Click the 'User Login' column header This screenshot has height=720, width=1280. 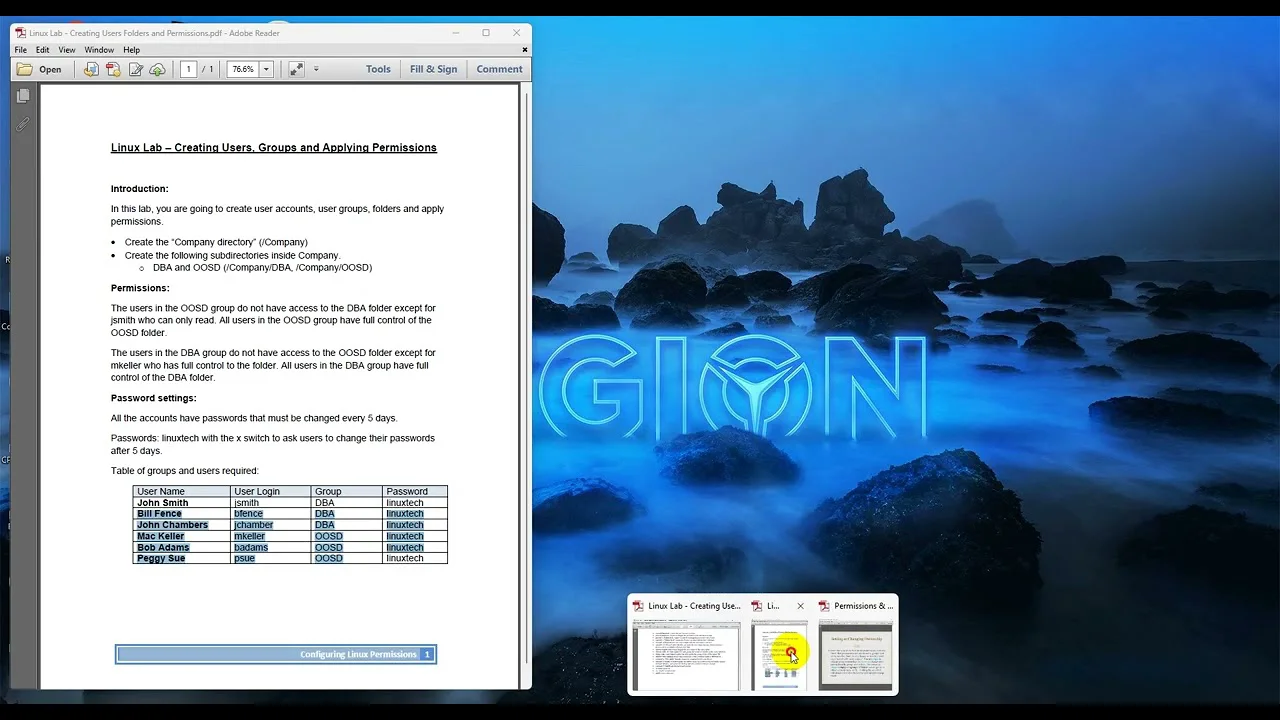pos(270,492)
